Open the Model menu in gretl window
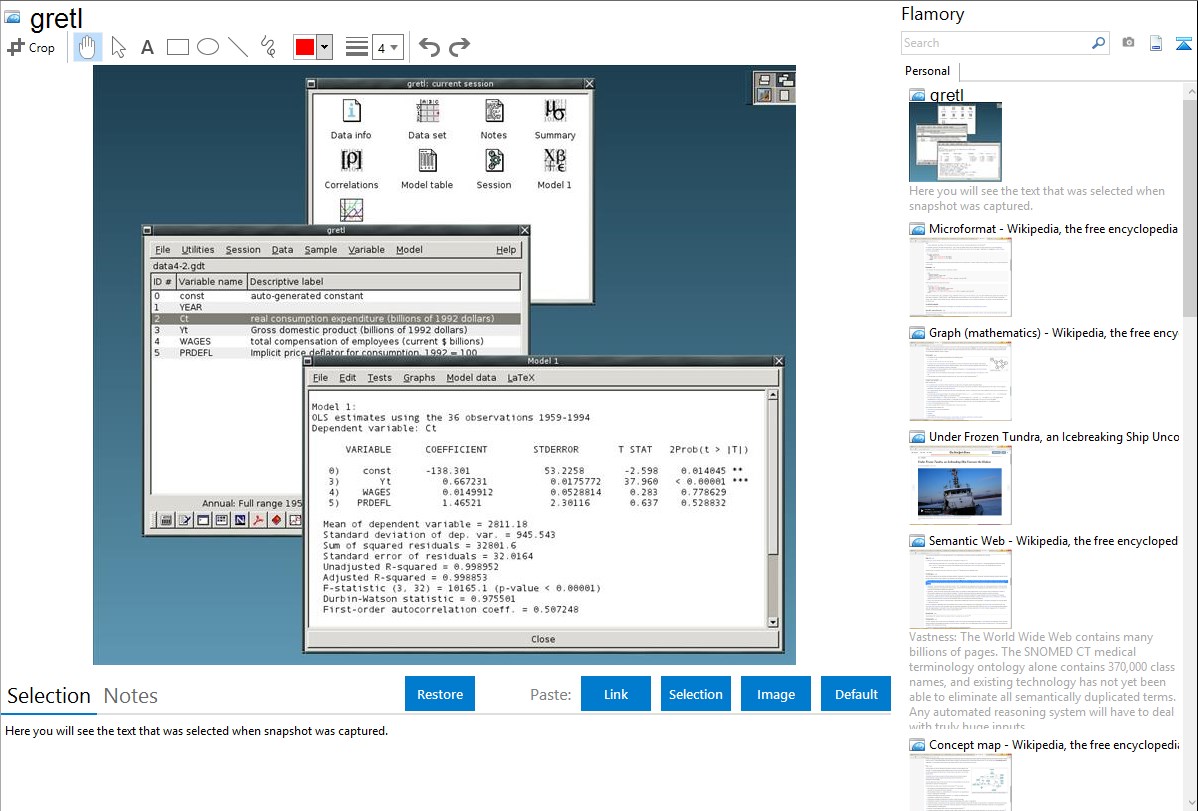This screenshot has width=1198, height=811. pyautogui.click(x=410, y=250)
